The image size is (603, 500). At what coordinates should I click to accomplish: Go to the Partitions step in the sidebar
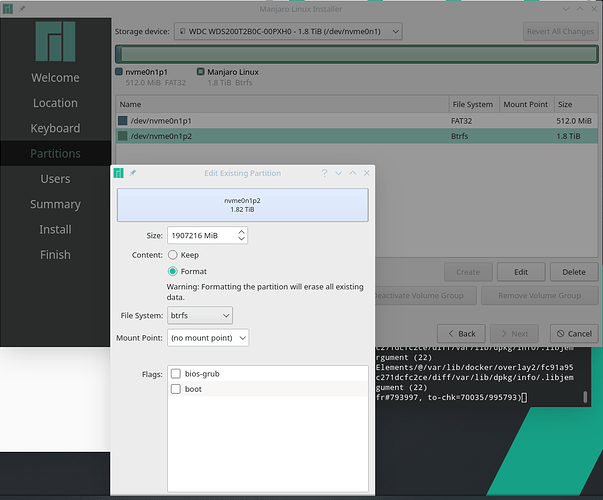[x=55, y=153]
